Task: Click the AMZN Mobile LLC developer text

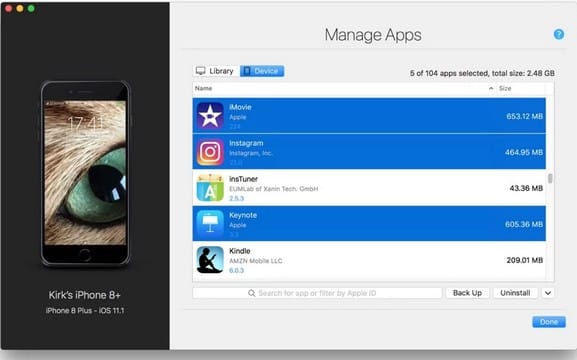Action: (256, 261)
